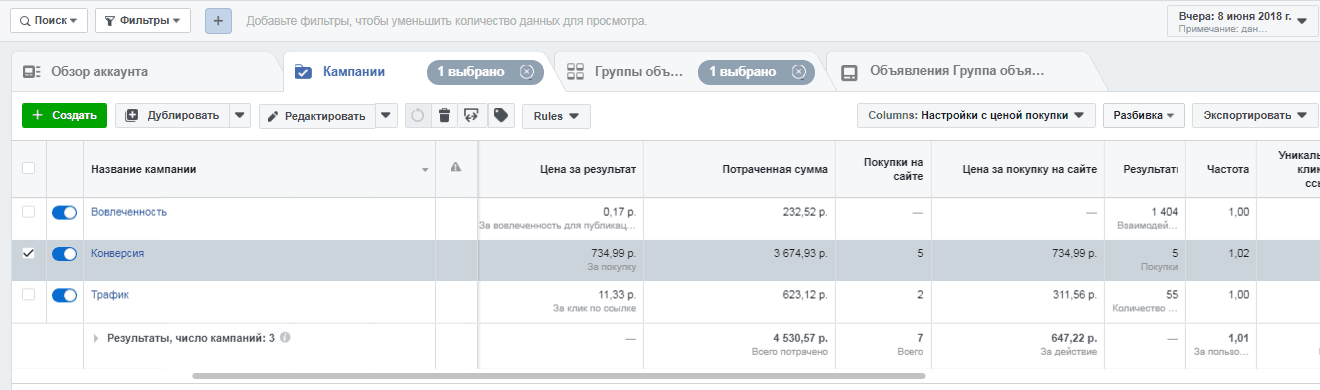
Task: Toggle the select-all campaigns checkbox
Action: click(28, 168)
